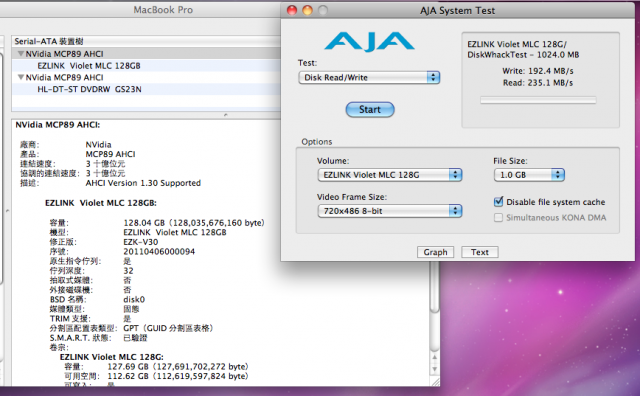The height and width of the screenshot is (396, 640).
Task: Click the AJA logo
Action: click(x=369, y=42)
